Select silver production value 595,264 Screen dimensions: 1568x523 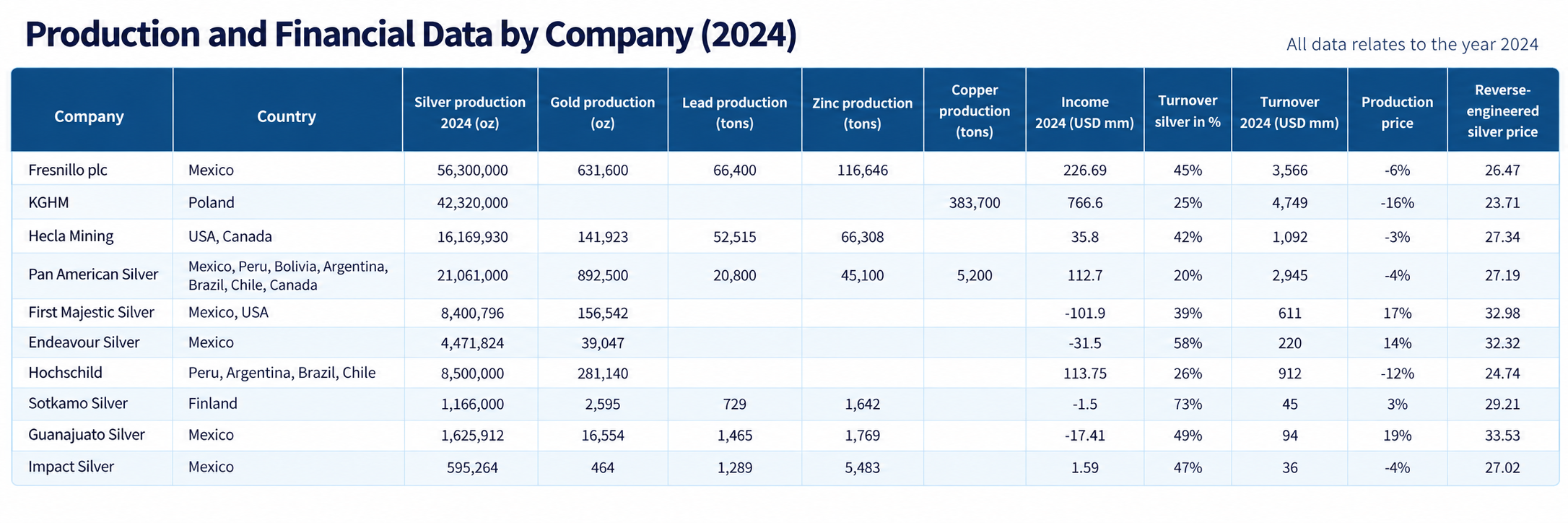[473, 467]
